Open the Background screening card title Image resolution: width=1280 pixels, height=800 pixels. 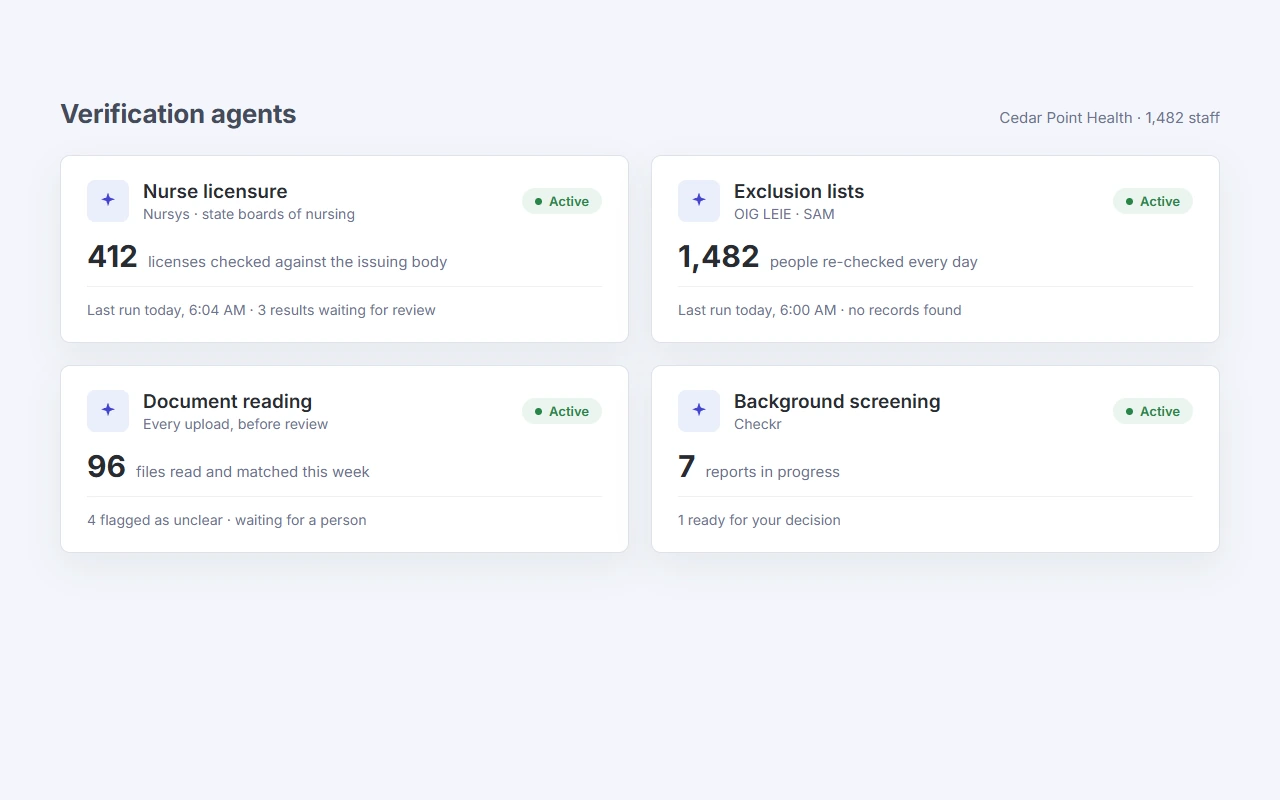click(x=837, y=401)
